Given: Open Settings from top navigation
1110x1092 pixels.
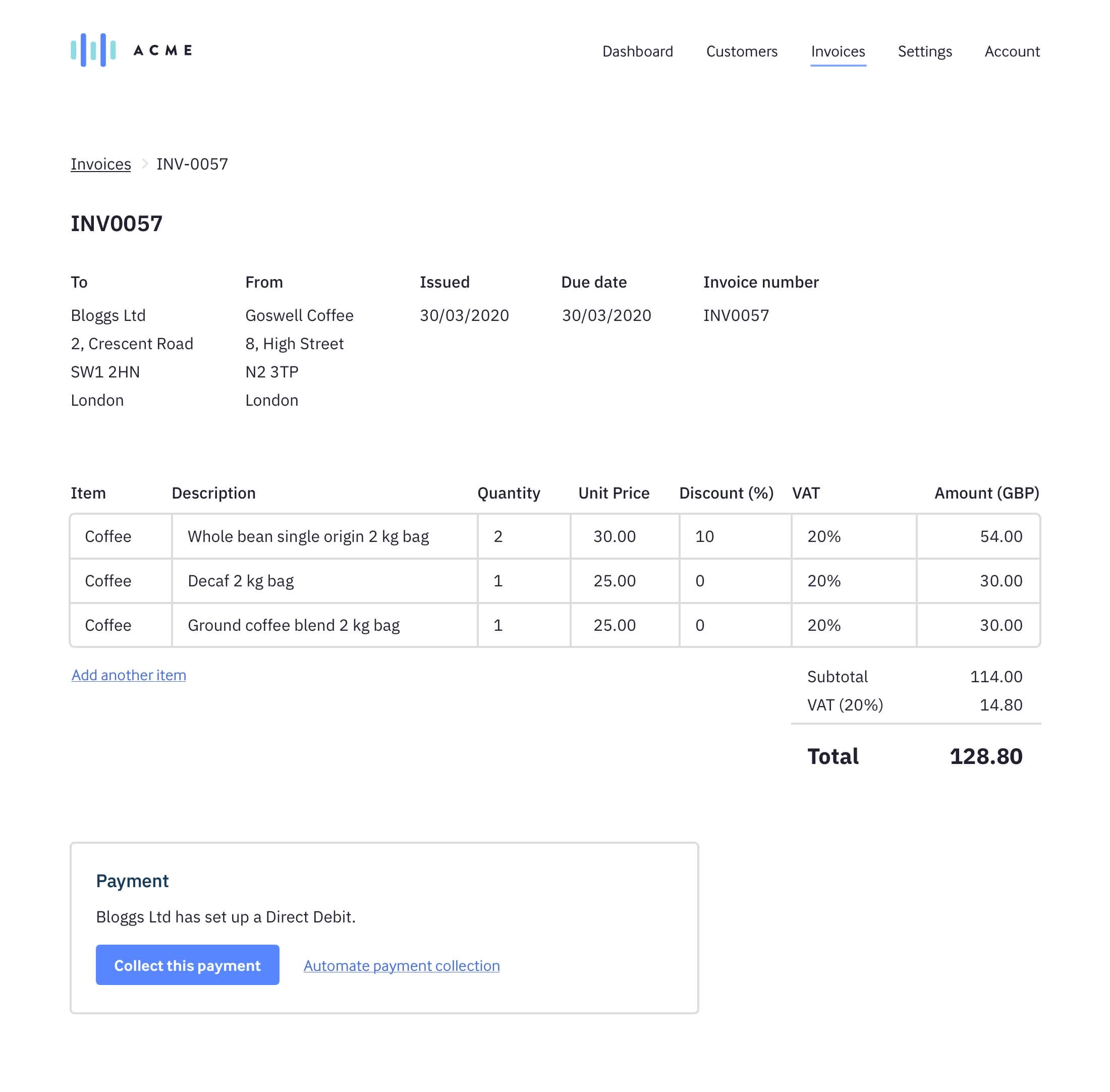Looking at the screenshot, I should 924,51.
